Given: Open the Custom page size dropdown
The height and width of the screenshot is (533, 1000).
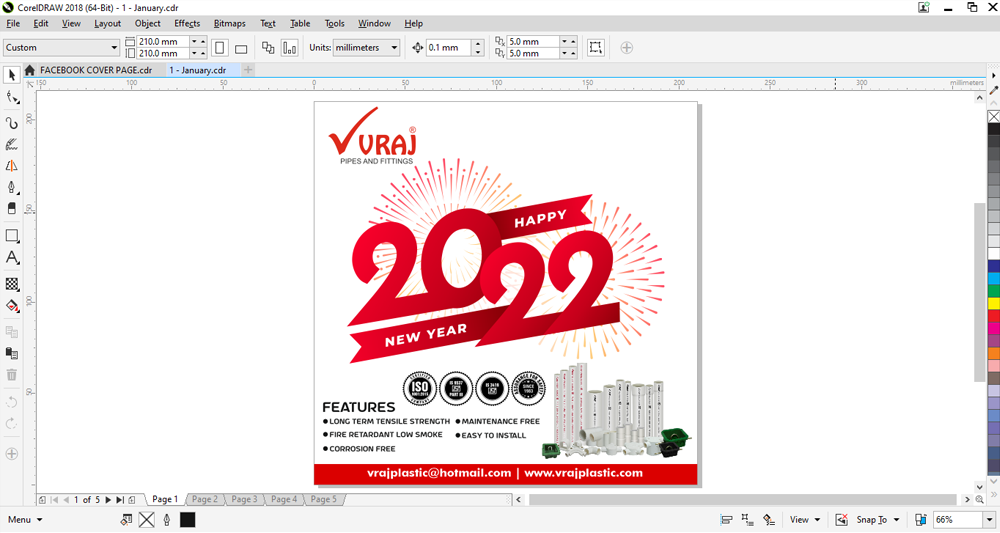Looking at the screenshot, I should pyautogui.click(x=61, y=48).
